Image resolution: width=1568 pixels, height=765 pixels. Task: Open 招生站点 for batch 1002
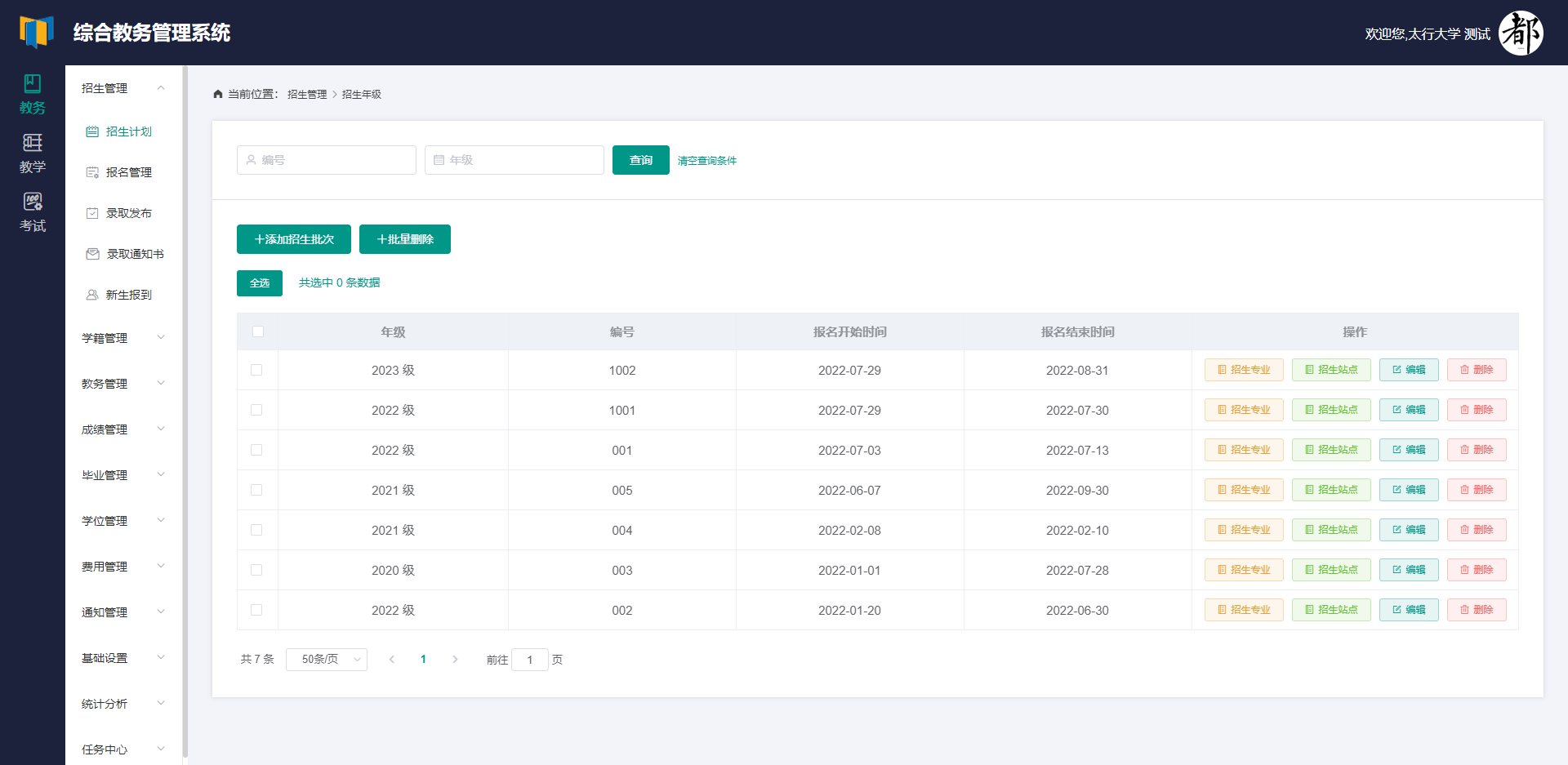click(x=1331, y=370)
